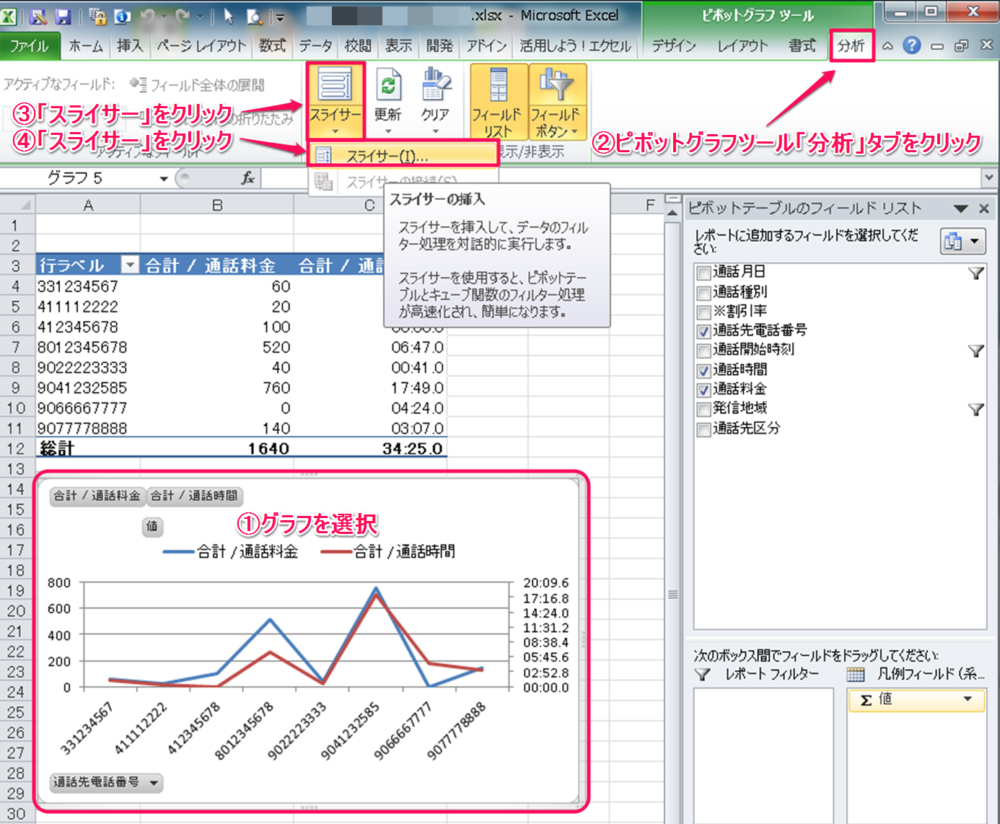This screenshot has width=1000, height=824.
Task: Open the Name Box dropdown arrow
Action: [164, 179]
